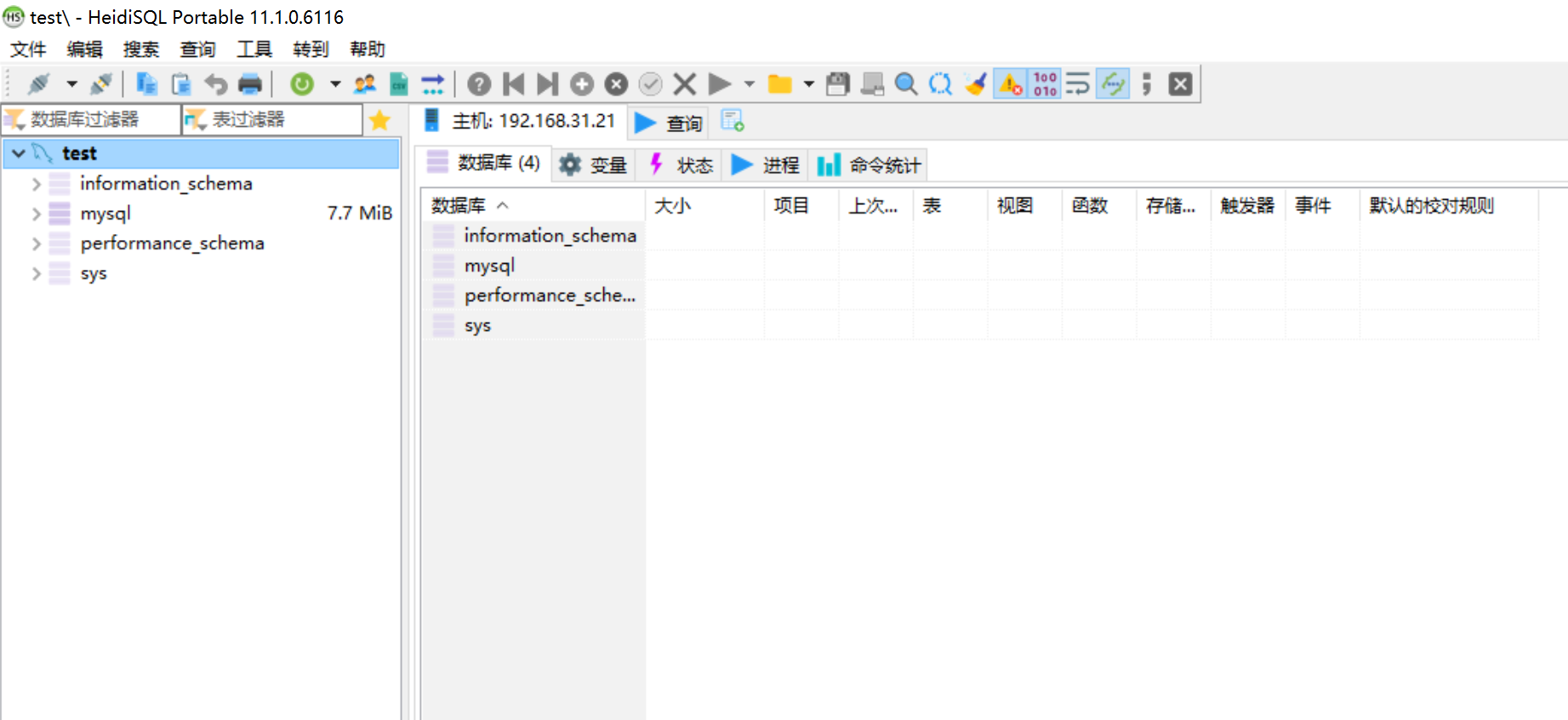The image size is (1568, 720).
Task: Insert a row with the plus circle icon
Action: click(582, 83)
